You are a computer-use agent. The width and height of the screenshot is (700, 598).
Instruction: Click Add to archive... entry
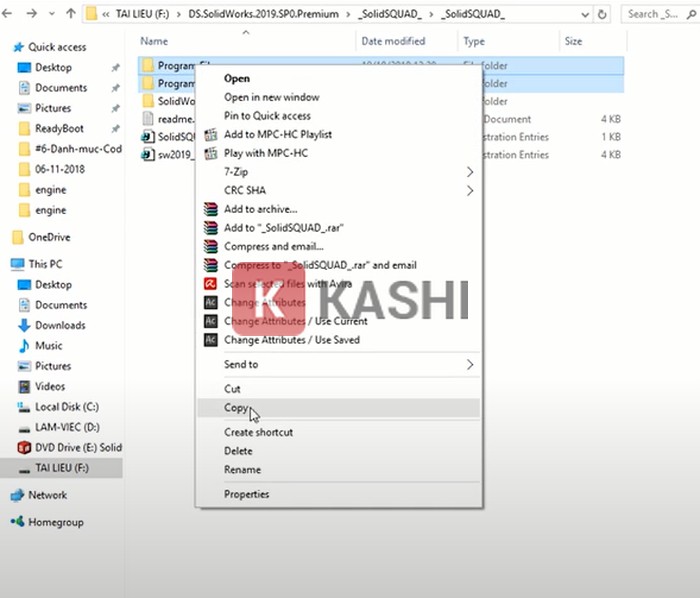click(260, 209)
